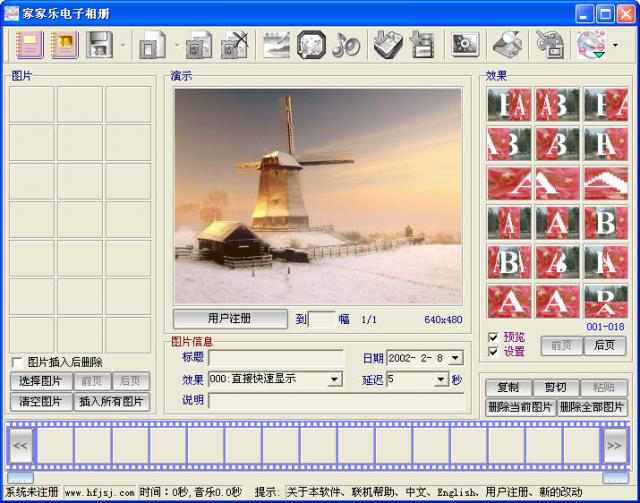The height and width of the screenshot is (503, 640).
Task: Open the 效果 effect dropdown list
Action: coord(334,379)
